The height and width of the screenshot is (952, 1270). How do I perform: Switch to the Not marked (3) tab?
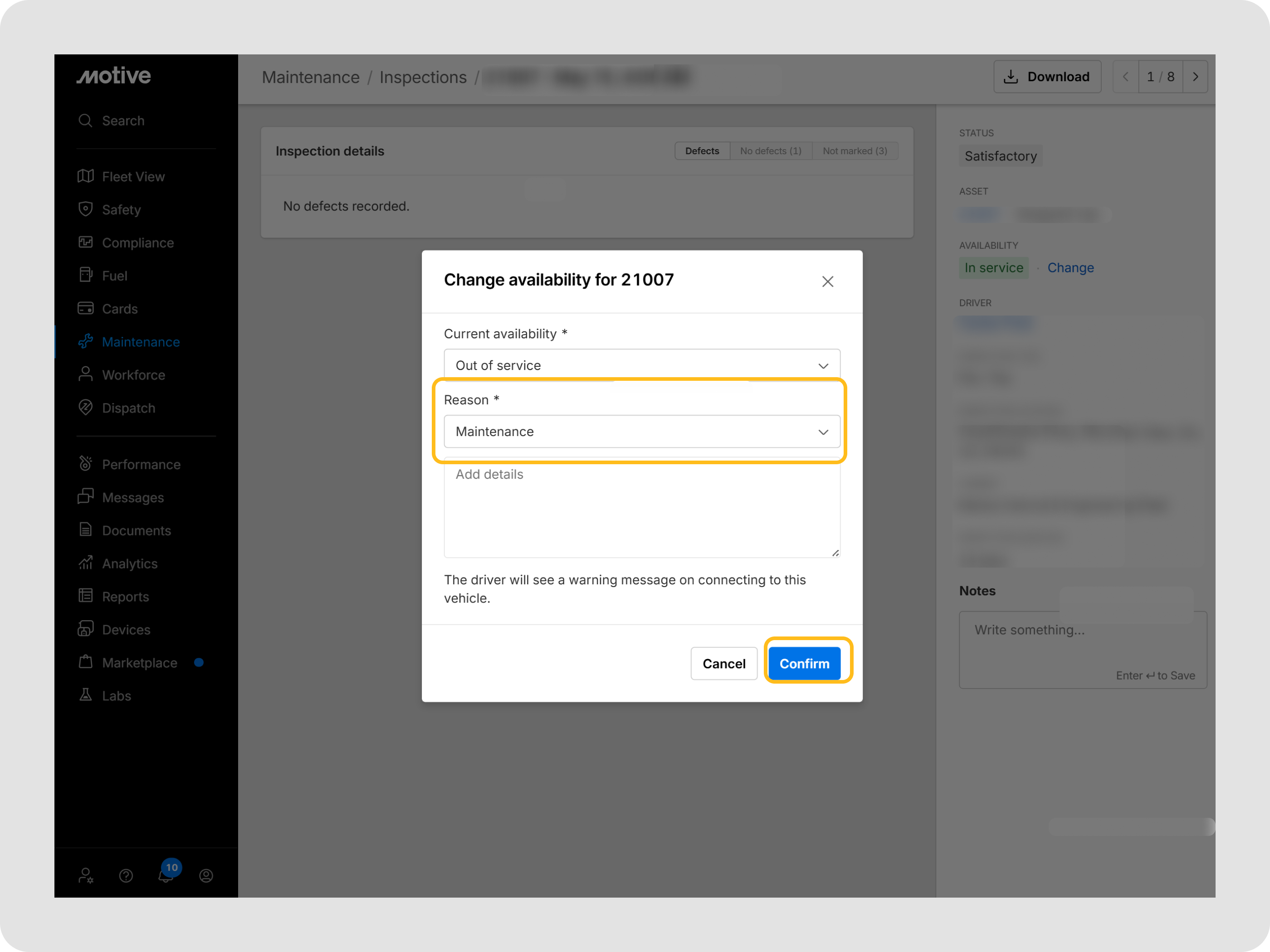point(855,151)
